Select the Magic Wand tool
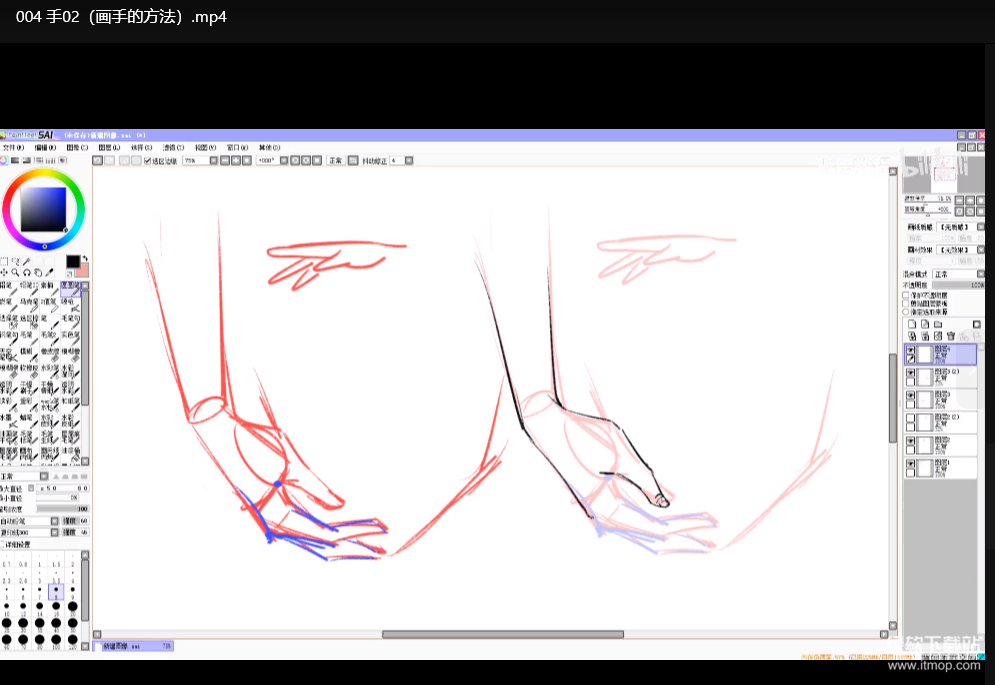995x685 pixels. coord(27,261)
